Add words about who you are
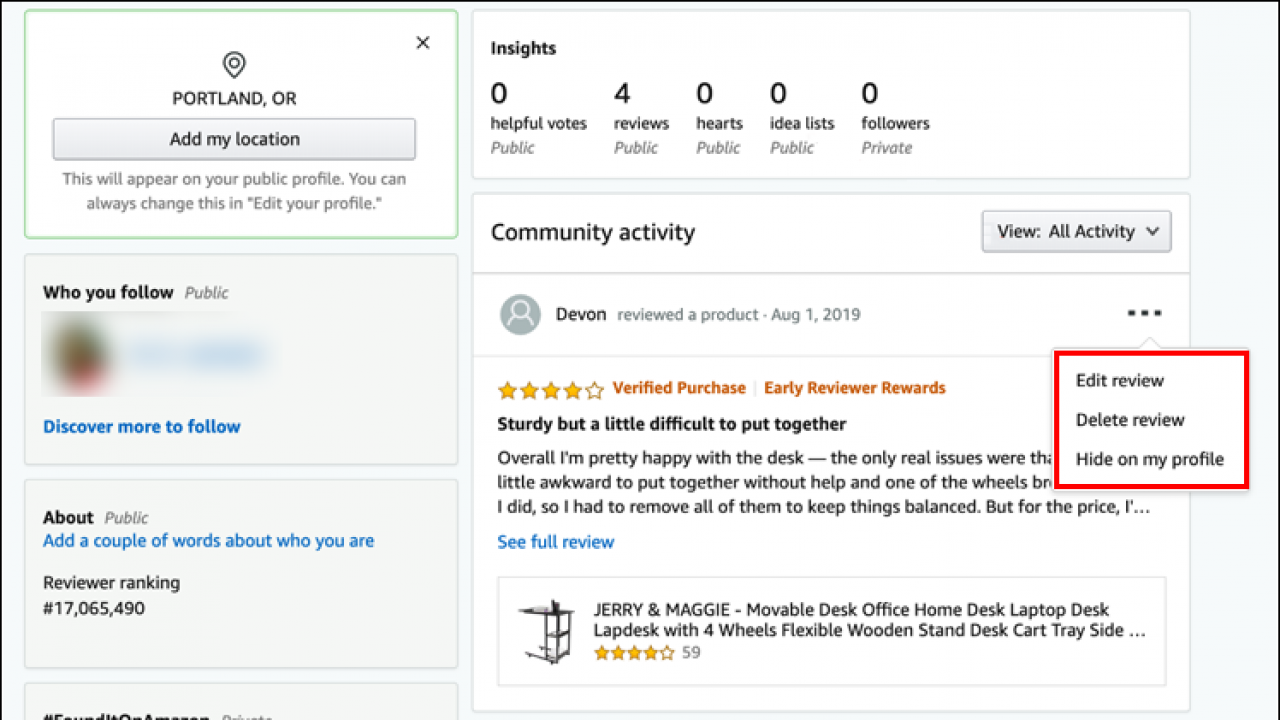The width and height of the screenshot is (1280, 720). tap(208, 540)
